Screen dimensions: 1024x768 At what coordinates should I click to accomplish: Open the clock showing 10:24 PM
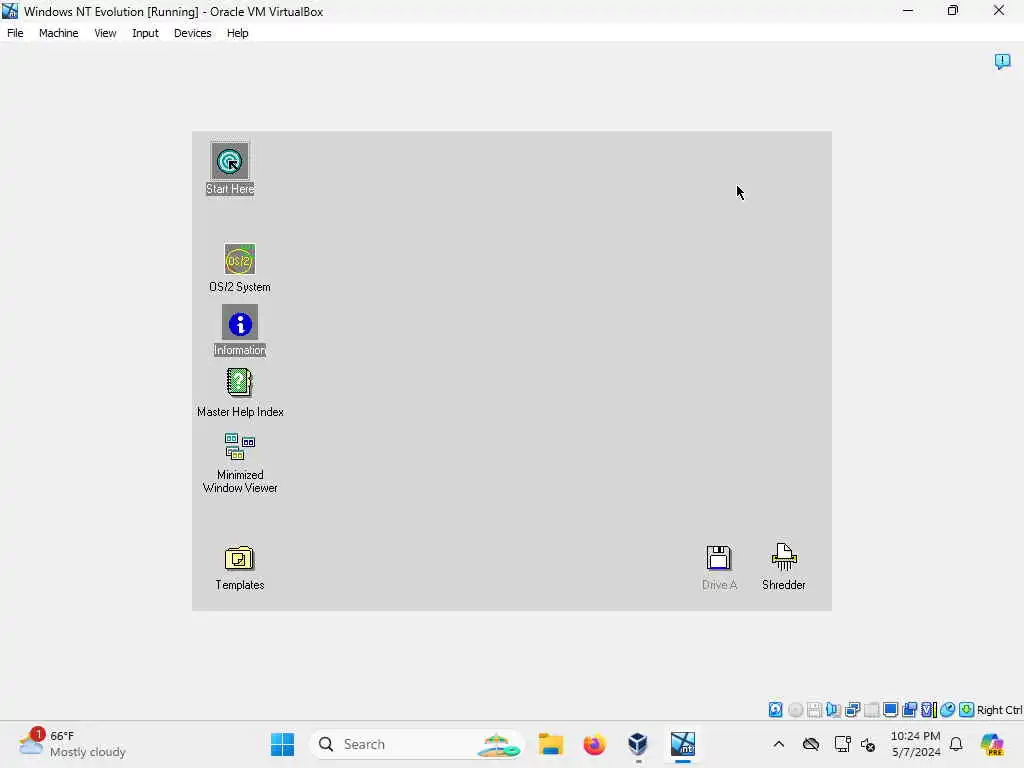tap(916, 744)
